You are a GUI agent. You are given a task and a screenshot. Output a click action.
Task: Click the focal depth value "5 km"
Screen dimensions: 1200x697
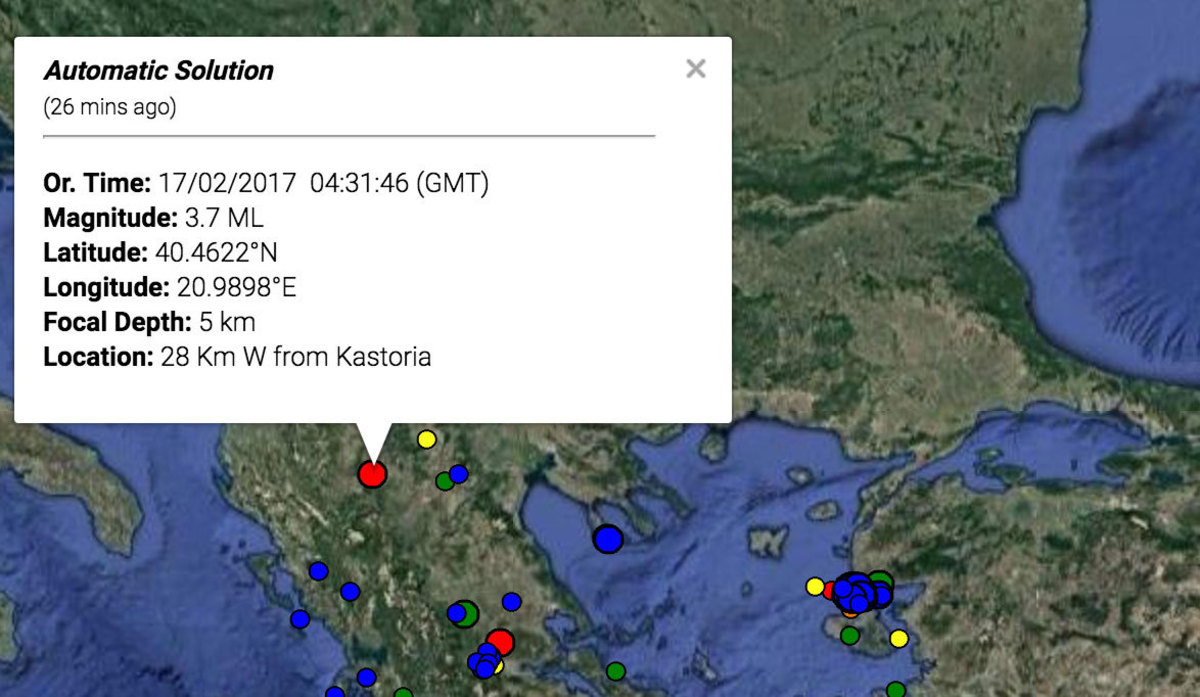point(226,322)
